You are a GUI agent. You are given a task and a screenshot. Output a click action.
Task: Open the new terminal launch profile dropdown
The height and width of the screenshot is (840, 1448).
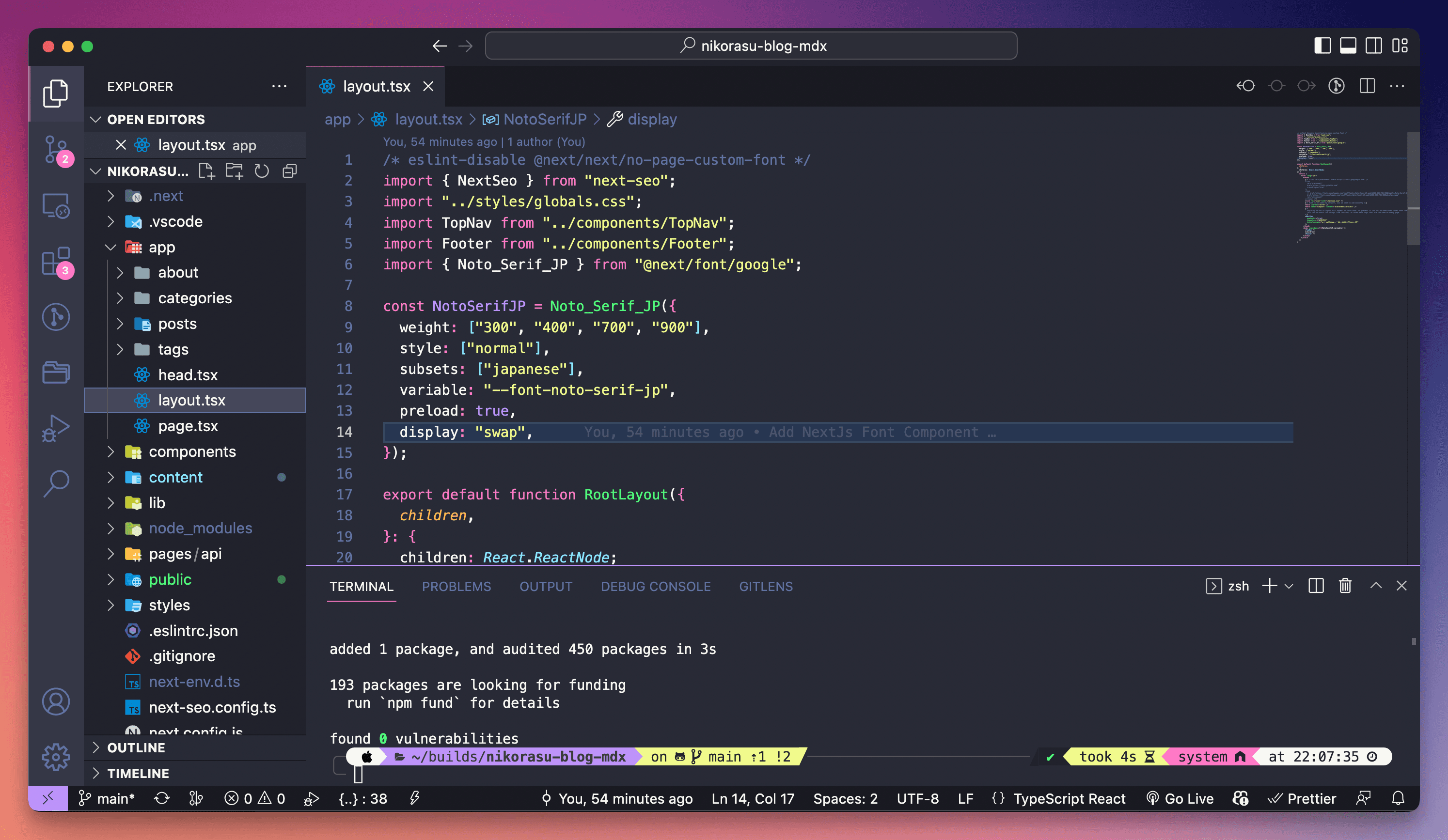(x=1289, y=586)
